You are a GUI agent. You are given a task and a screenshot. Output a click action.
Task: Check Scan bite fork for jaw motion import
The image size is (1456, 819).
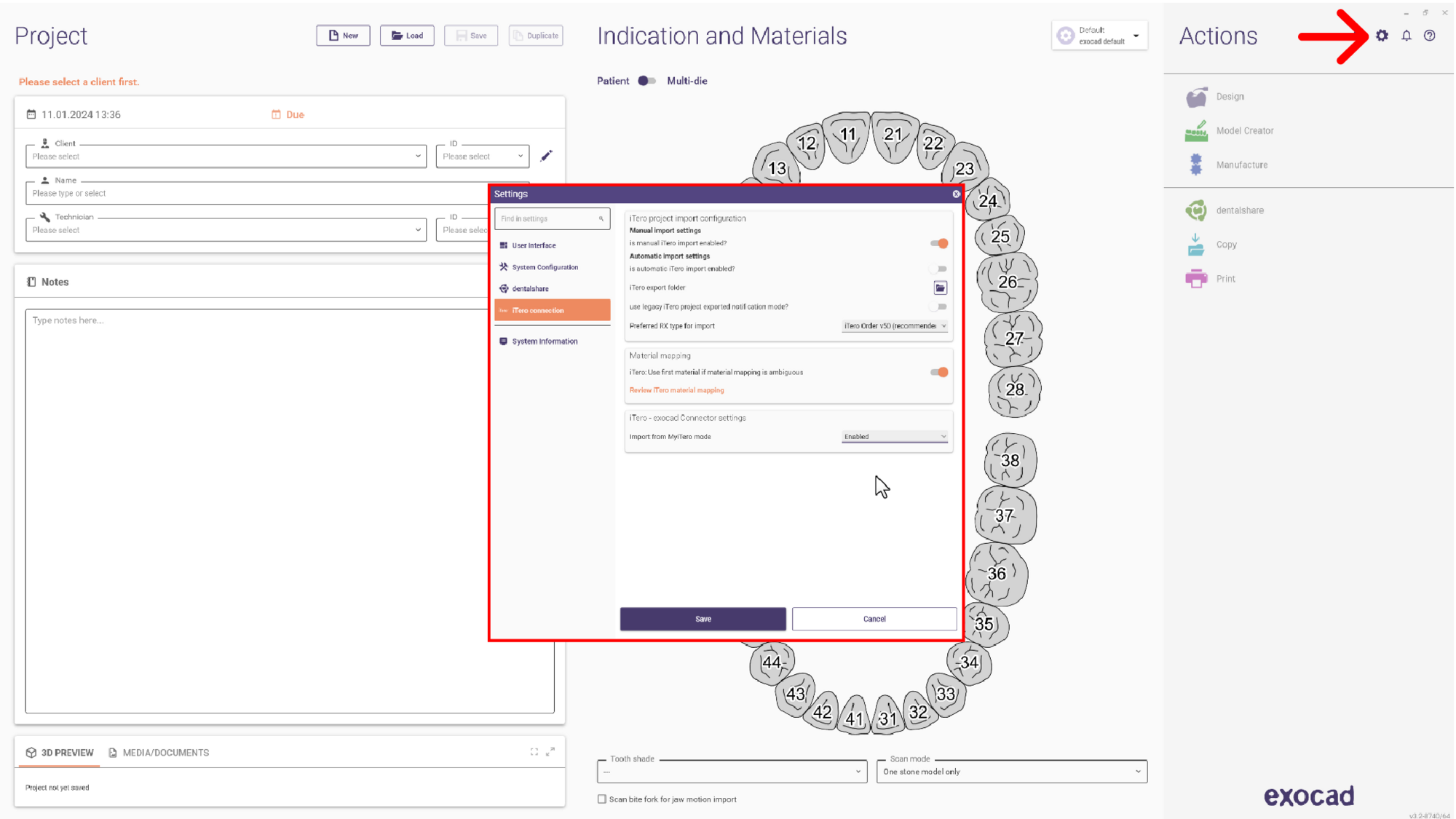[602, 799]
